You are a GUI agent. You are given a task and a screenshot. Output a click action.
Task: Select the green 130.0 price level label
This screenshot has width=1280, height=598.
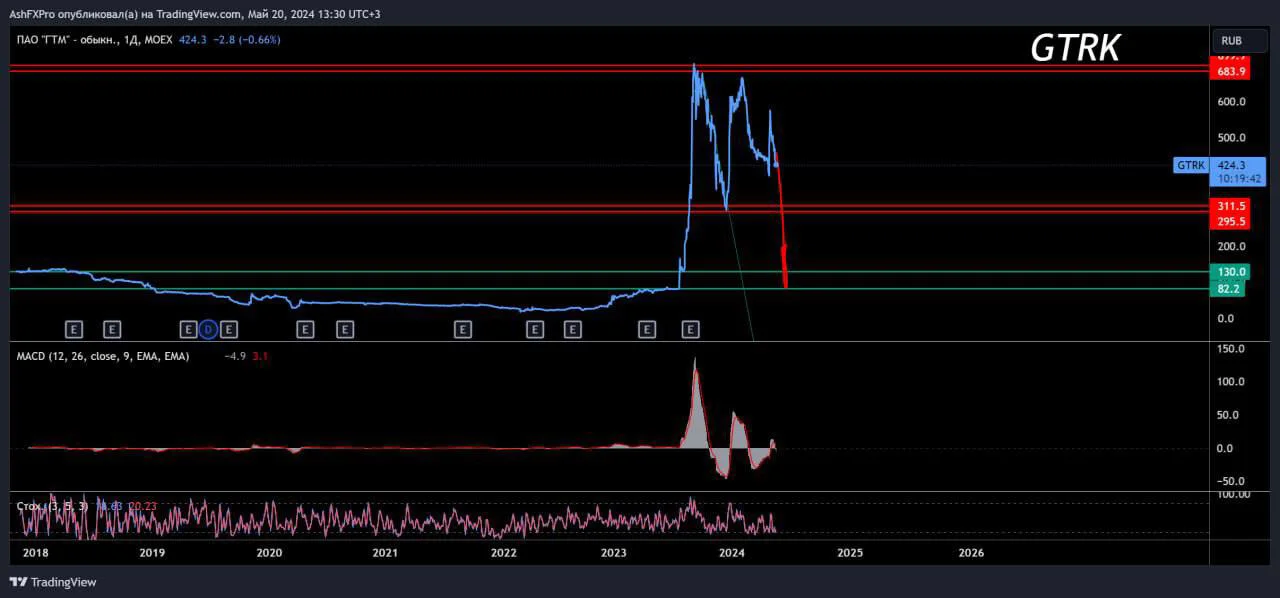click(1231, 272)
